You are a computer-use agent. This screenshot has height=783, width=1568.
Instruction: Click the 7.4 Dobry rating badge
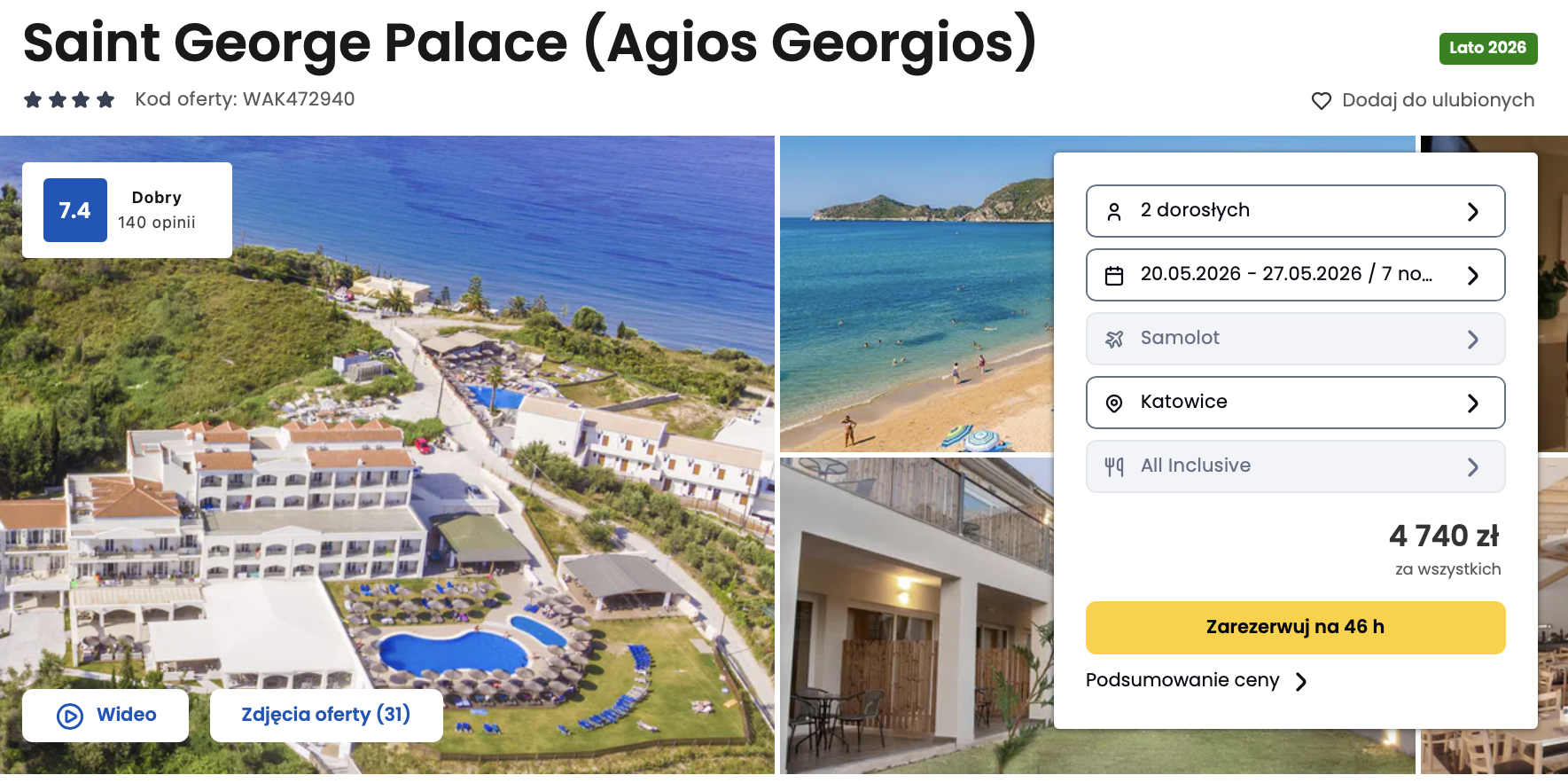127,210
